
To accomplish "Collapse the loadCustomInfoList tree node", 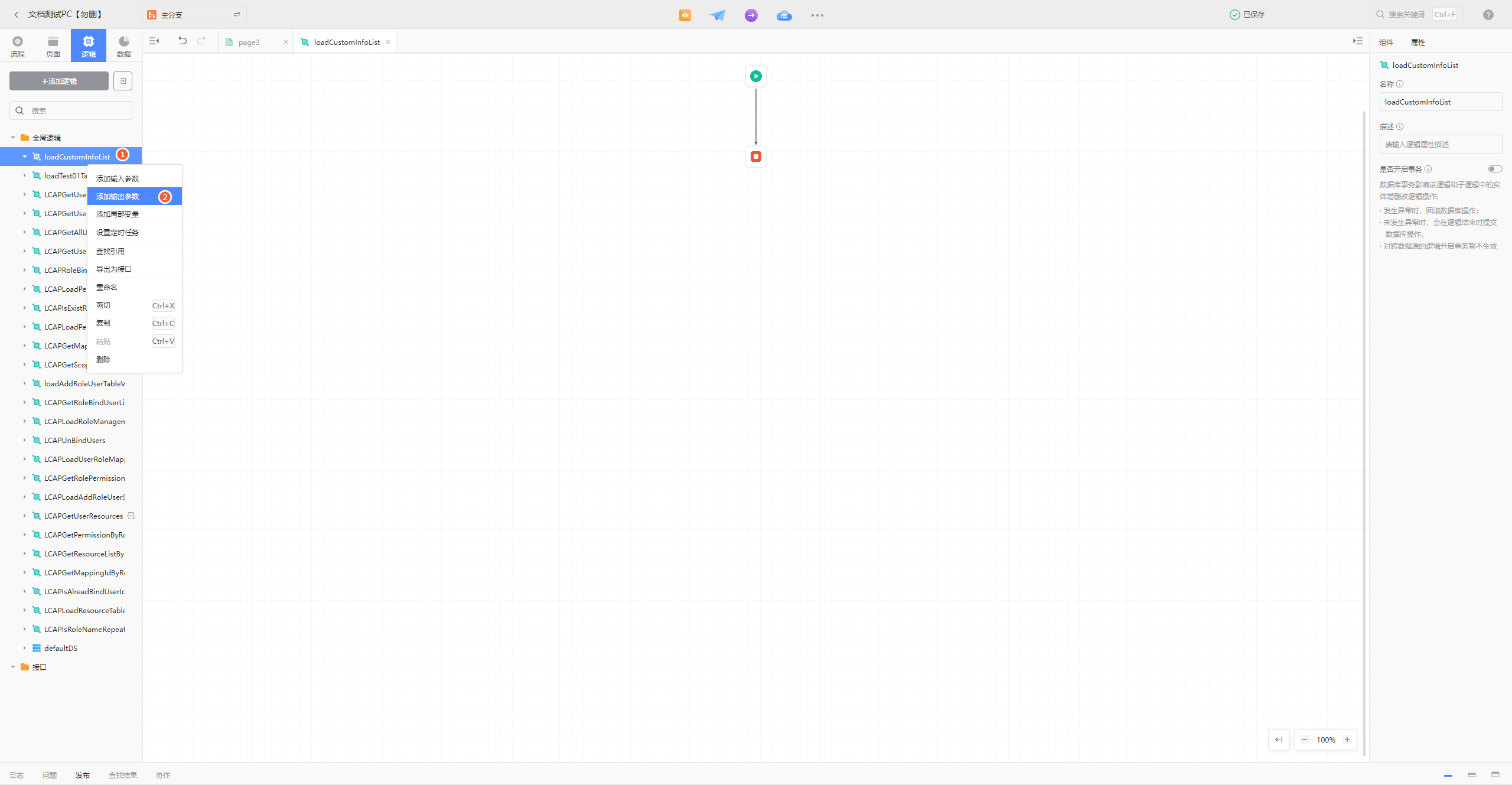I will (x=25, y=157).
